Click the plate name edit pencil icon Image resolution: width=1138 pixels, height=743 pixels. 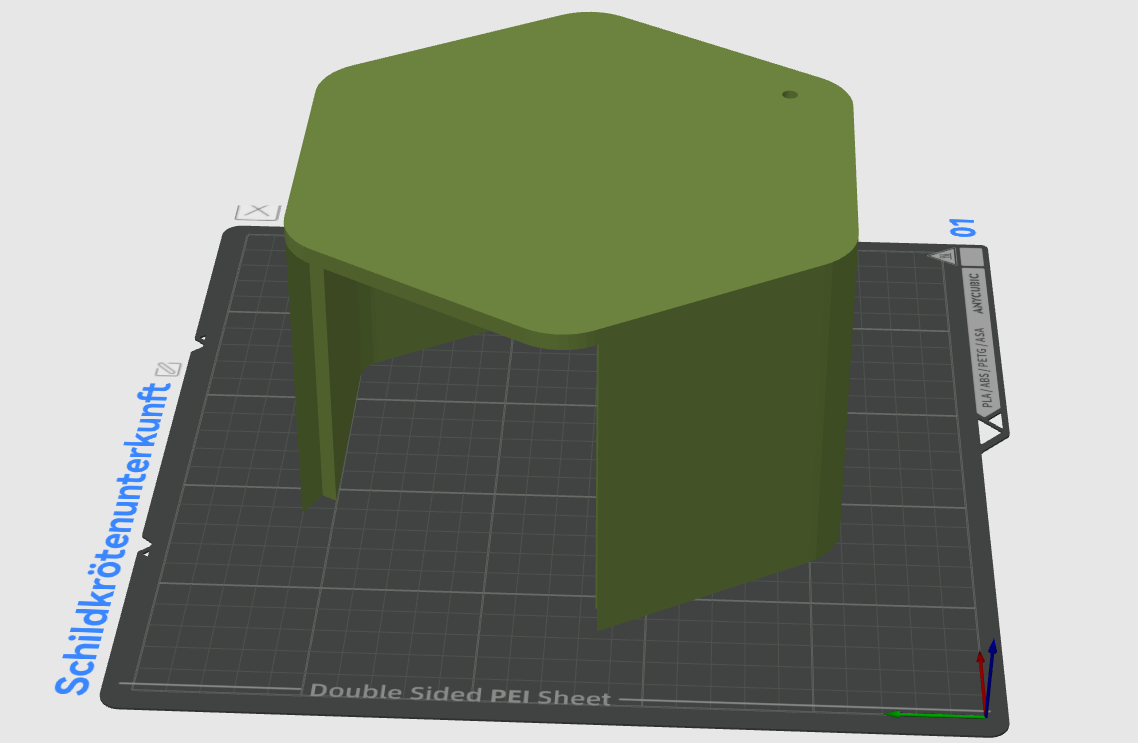[168, 369]
